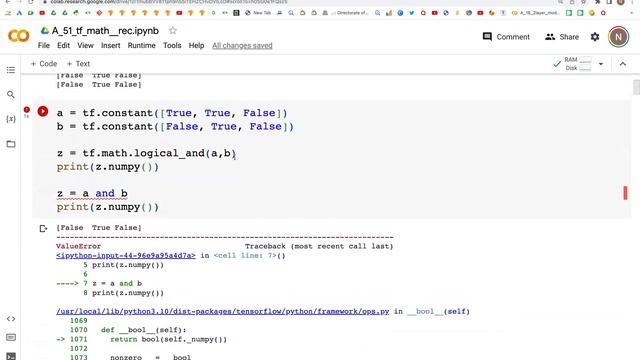Open the Directorate of bookmark
Viewport: 640px width, 360px height.
(x=345, y=13)
